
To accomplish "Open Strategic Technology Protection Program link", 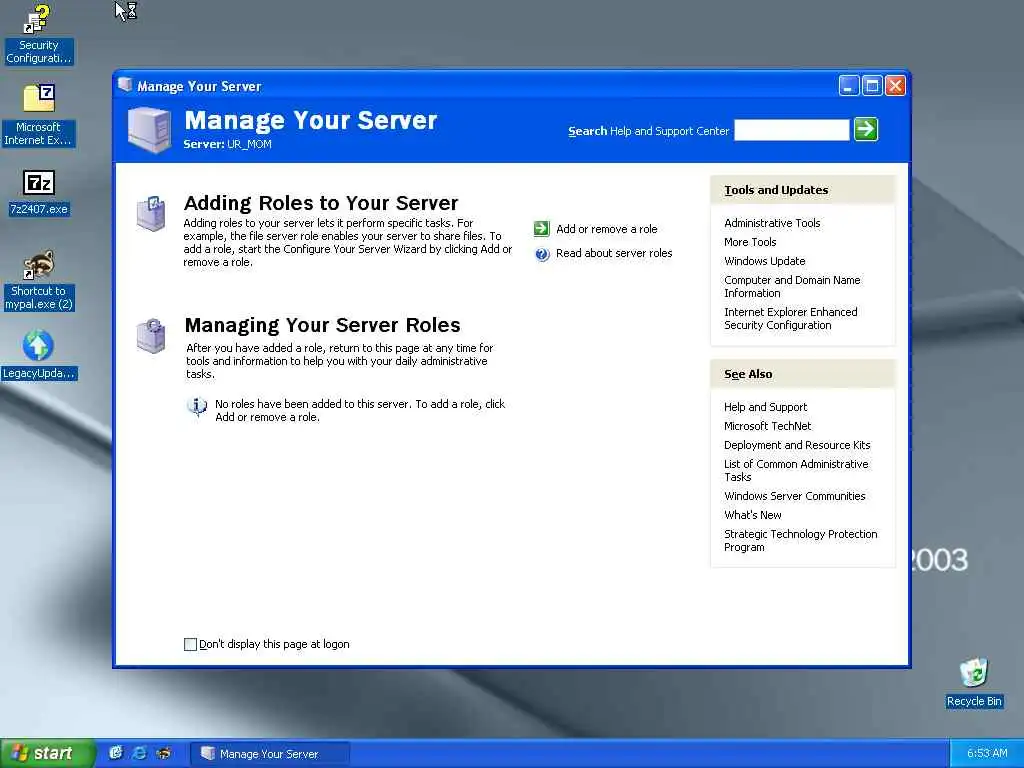I will tap(801, 541).
